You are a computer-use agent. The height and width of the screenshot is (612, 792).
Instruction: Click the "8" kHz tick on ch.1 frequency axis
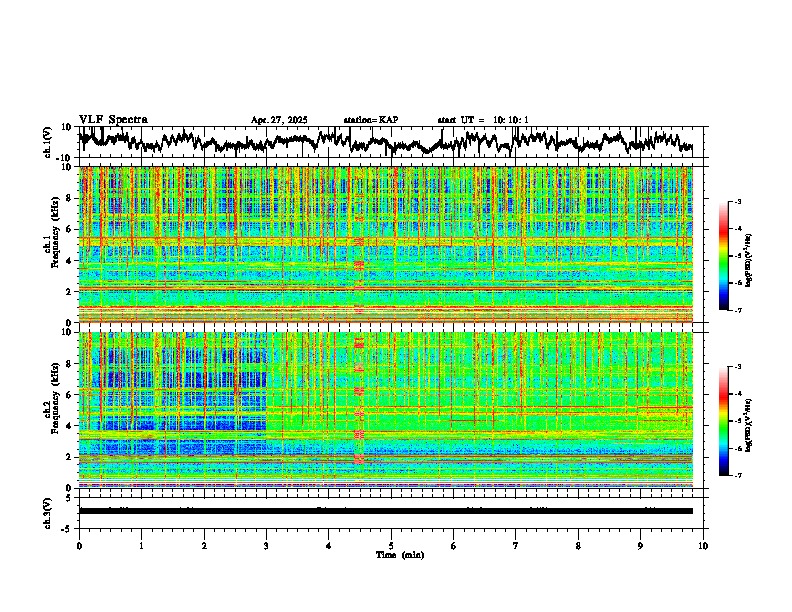coord(70,198)
